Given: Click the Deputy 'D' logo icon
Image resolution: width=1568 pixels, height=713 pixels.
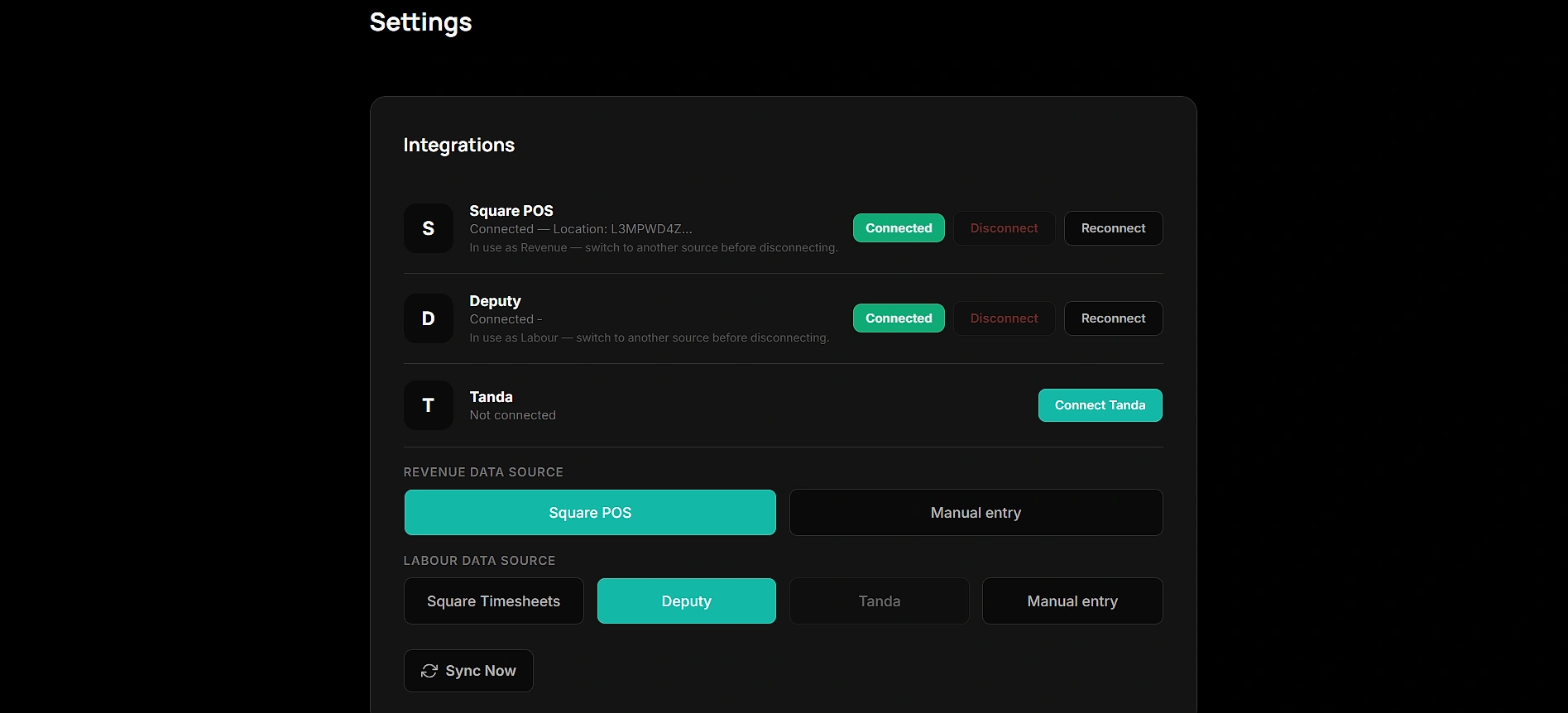Looking at the screenshot, I should click(428, 318).
